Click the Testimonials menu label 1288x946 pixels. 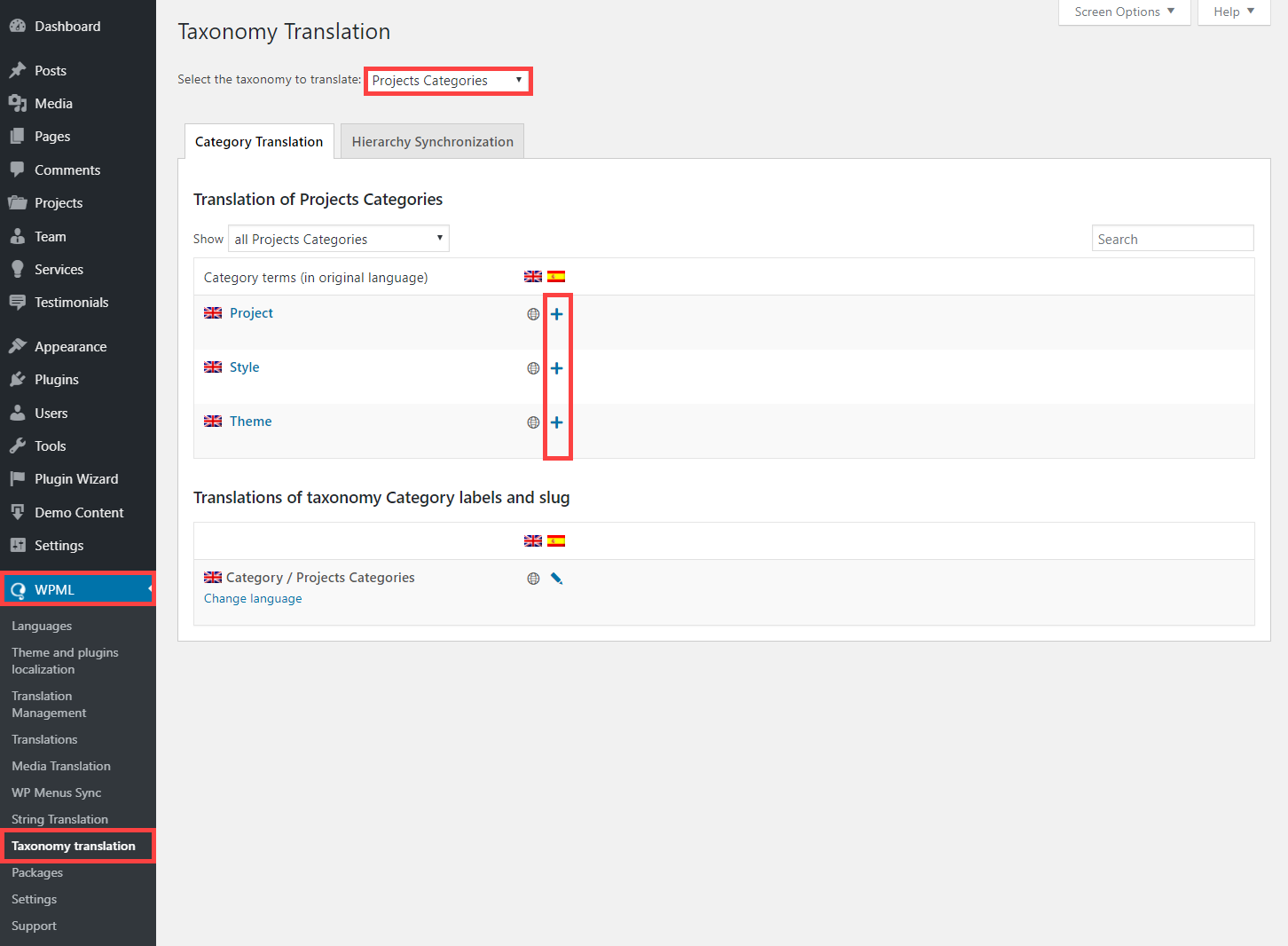(x=72, y=303)
